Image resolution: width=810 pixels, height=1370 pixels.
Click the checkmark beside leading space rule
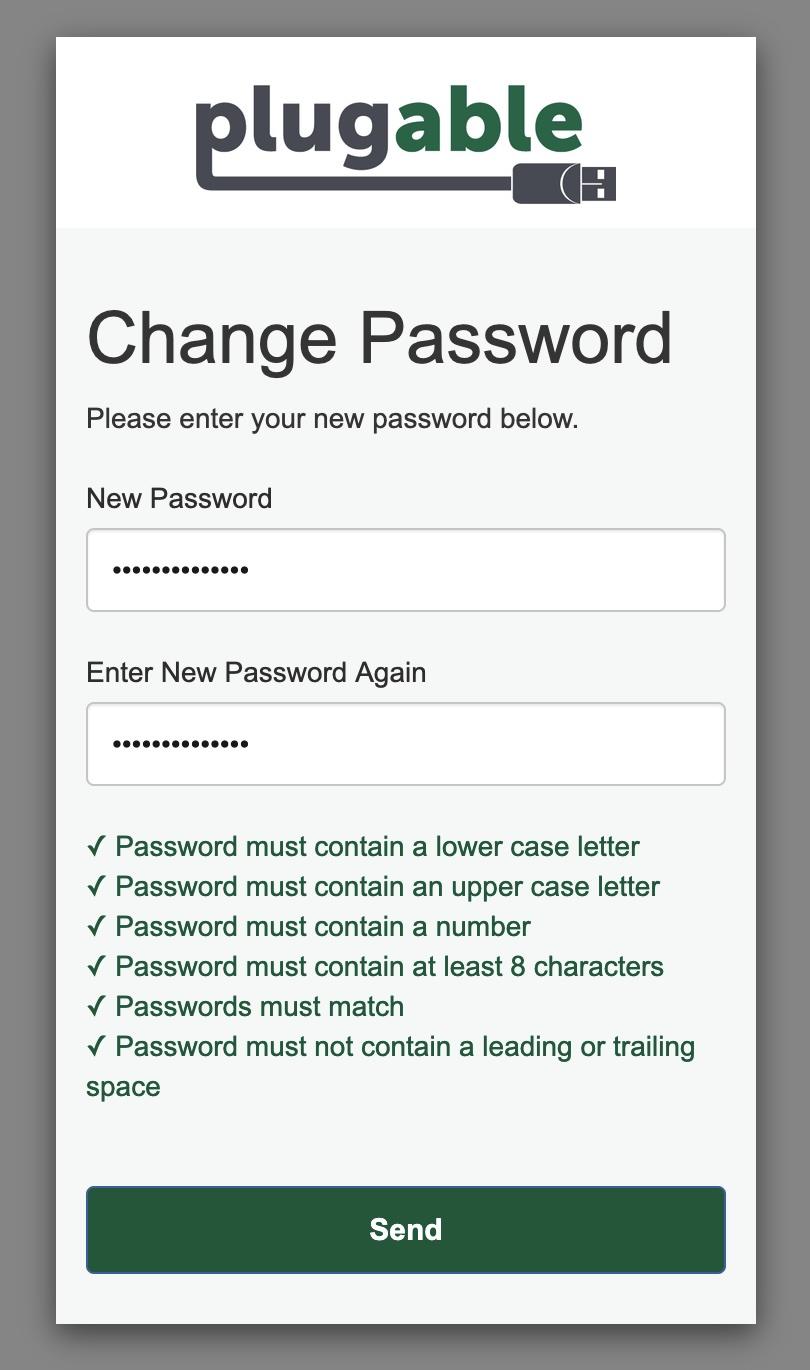click(97, 1046)
